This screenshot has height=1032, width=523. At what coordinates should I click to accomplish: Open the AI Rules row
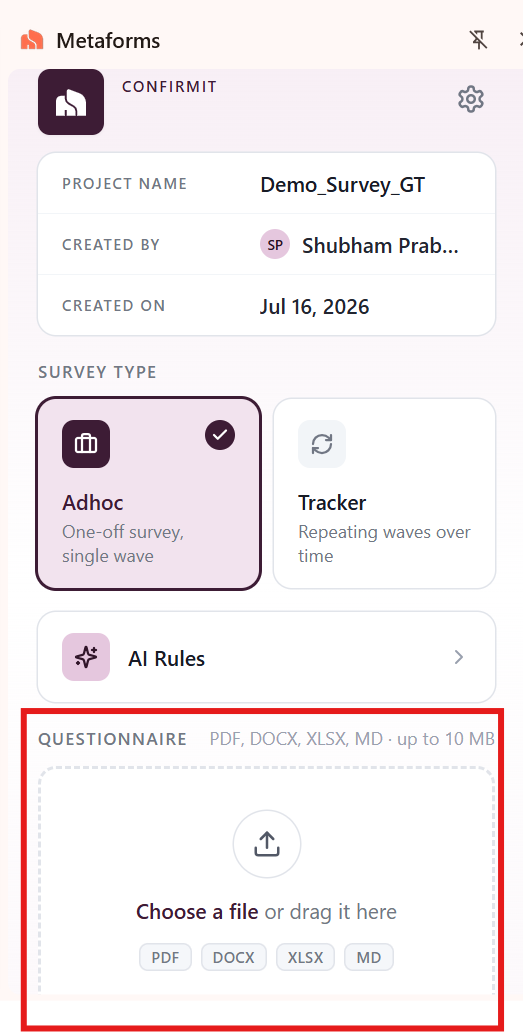tap(266, 657)
